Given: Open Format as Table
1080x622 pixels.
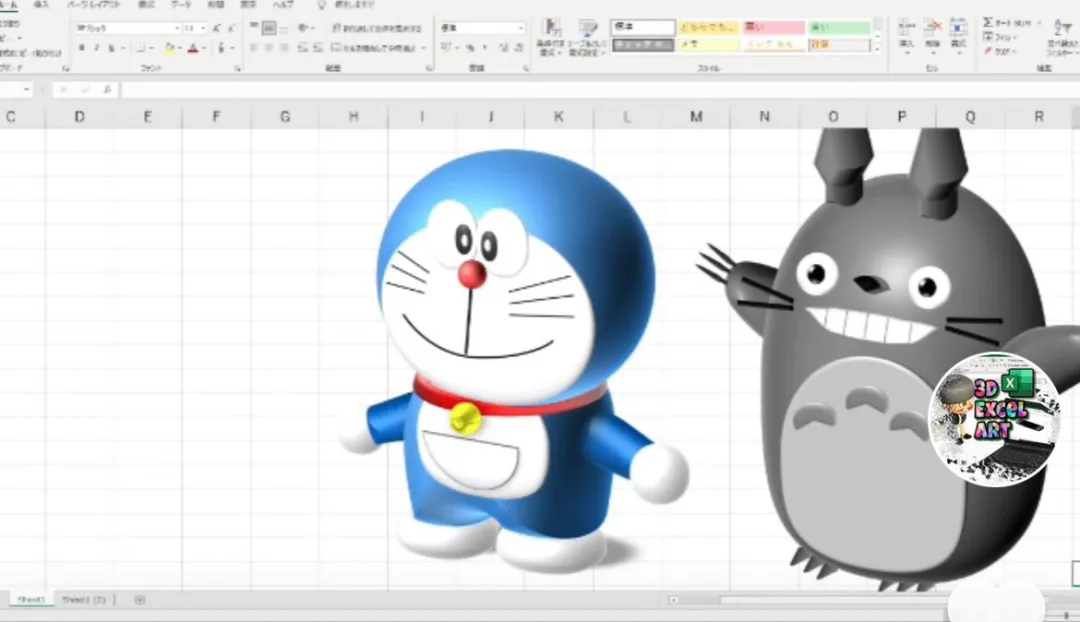Looking at the screenshot, I should pyautogui.click(x=588, y=37).
